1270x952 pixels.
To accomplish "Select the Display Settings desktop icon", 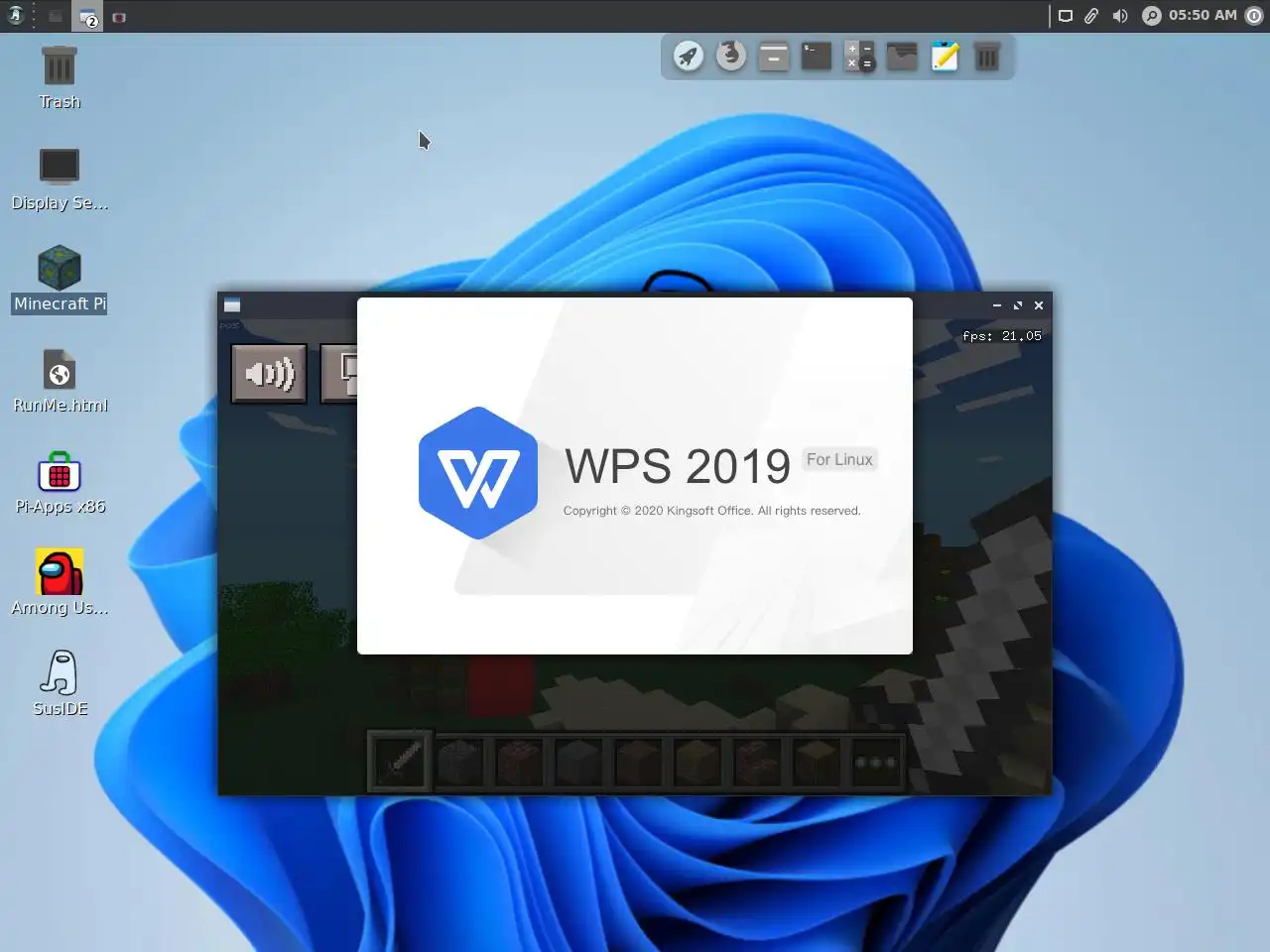I will click(60, 178).
